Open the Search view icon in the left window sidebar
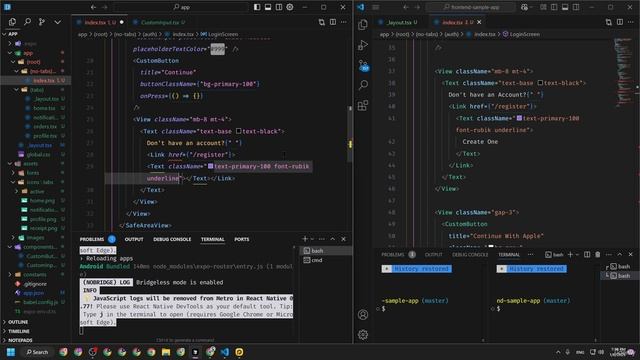This screenshot has height=360, width=640. click(27, 22)
